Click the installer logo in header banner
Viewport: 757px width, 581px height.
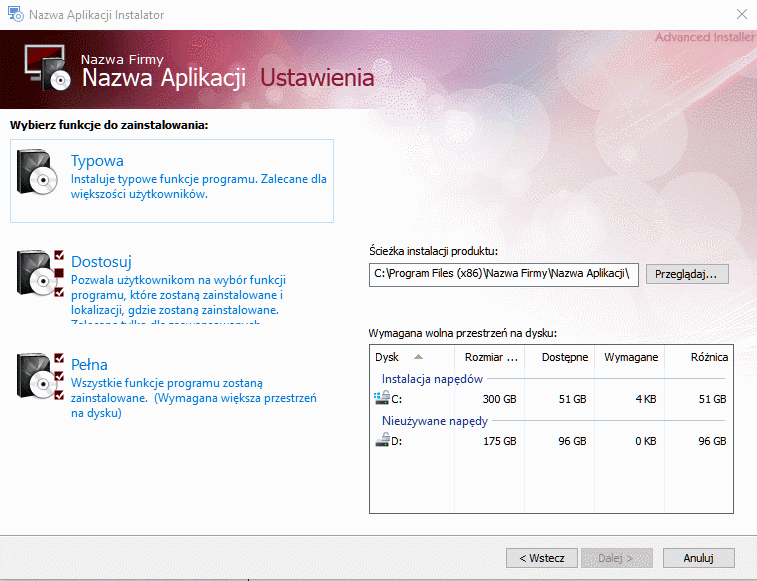[47, 70]
